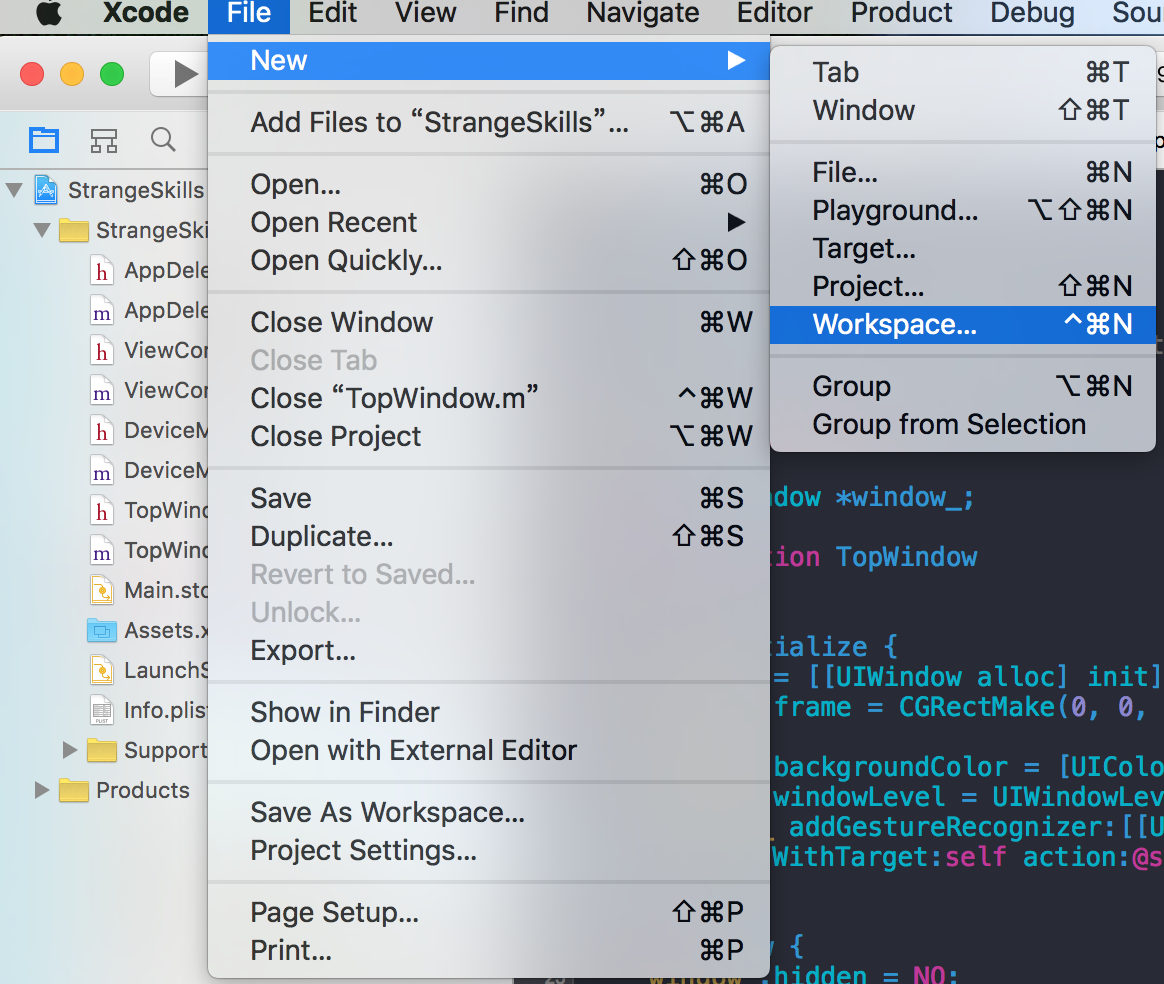1164x984 pixels.
Task: Choose Print menu item
Action: click(x=488, y=951)
